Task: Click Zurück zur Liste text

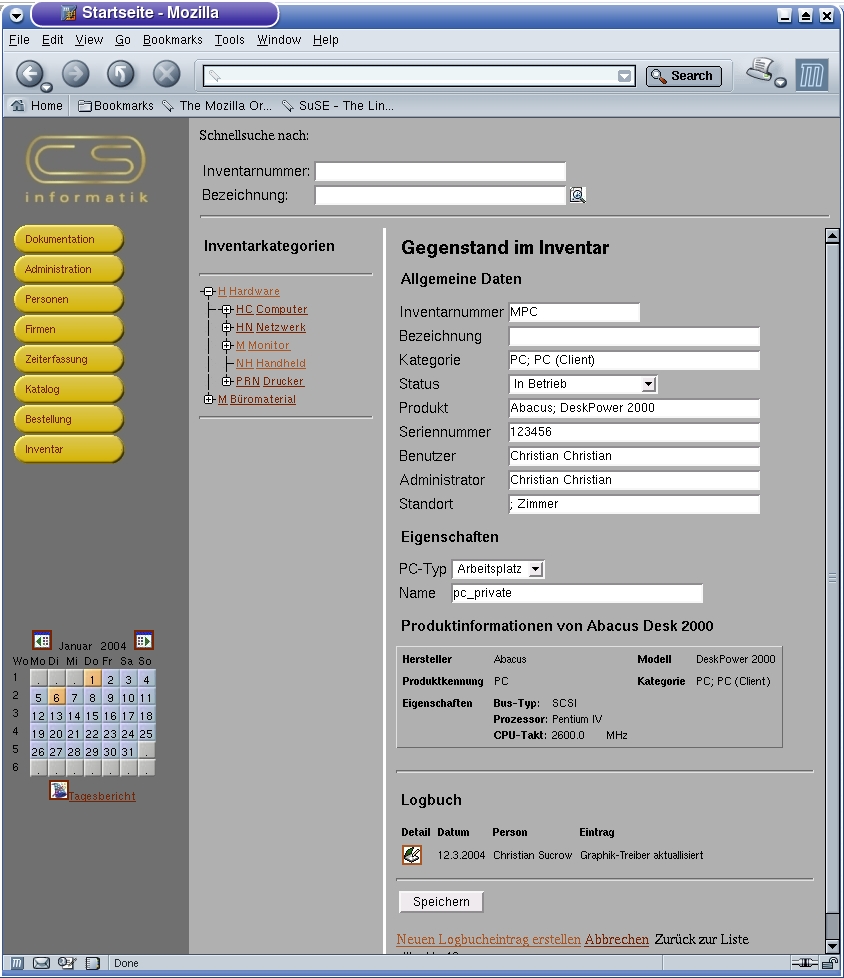Action: 701,939
